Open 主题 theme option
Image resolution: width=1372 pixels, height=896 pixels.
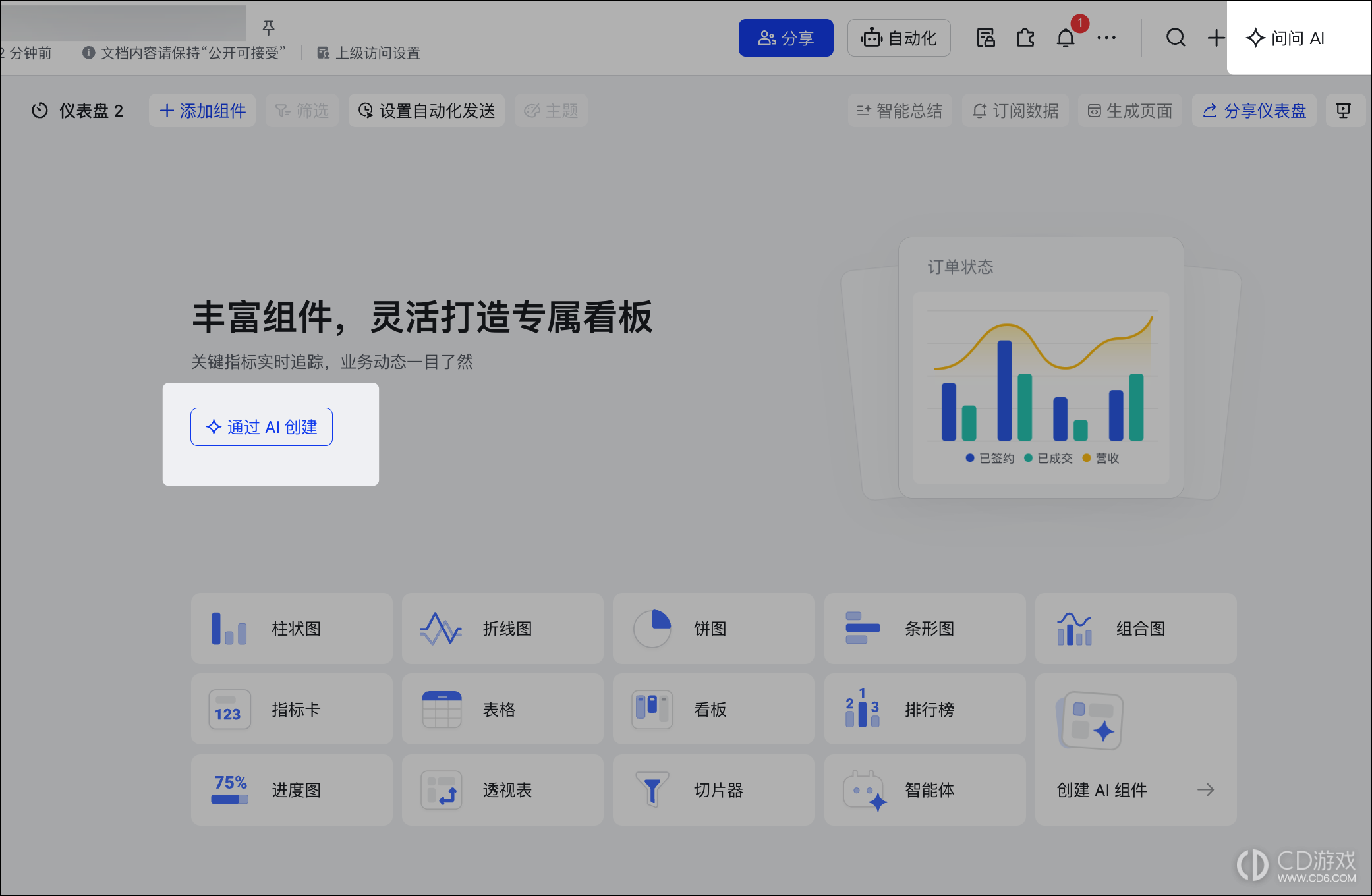pyautogui.click(x=551, y=111)
